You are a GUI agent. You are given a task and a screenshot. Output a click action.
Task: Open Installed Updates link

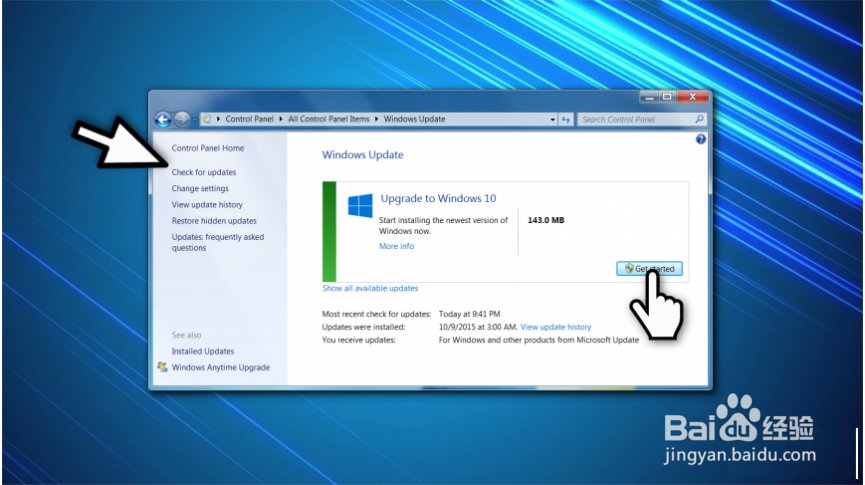pyautogui.click(x=202, y=351)
